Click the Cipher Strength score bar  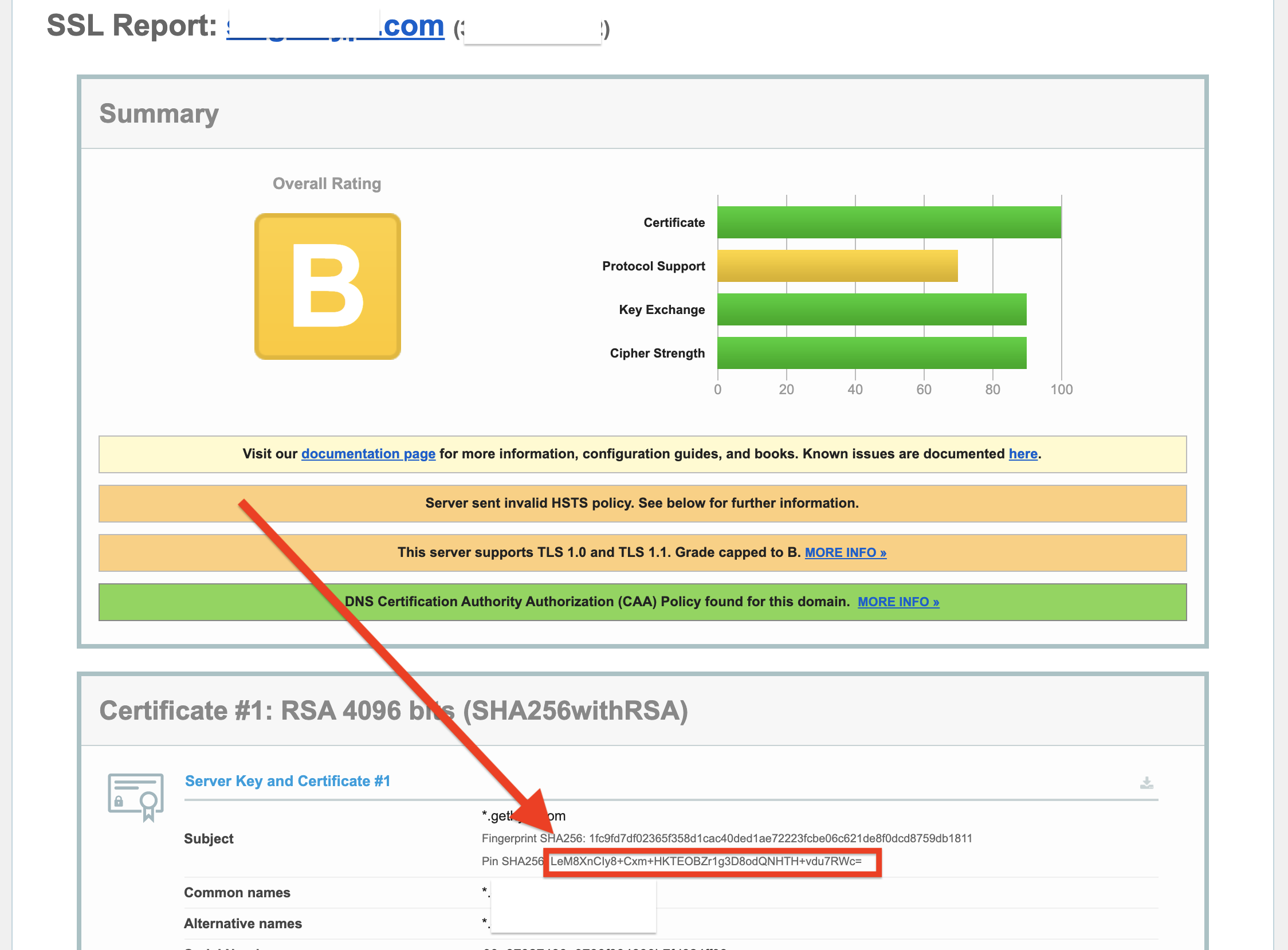871,352
